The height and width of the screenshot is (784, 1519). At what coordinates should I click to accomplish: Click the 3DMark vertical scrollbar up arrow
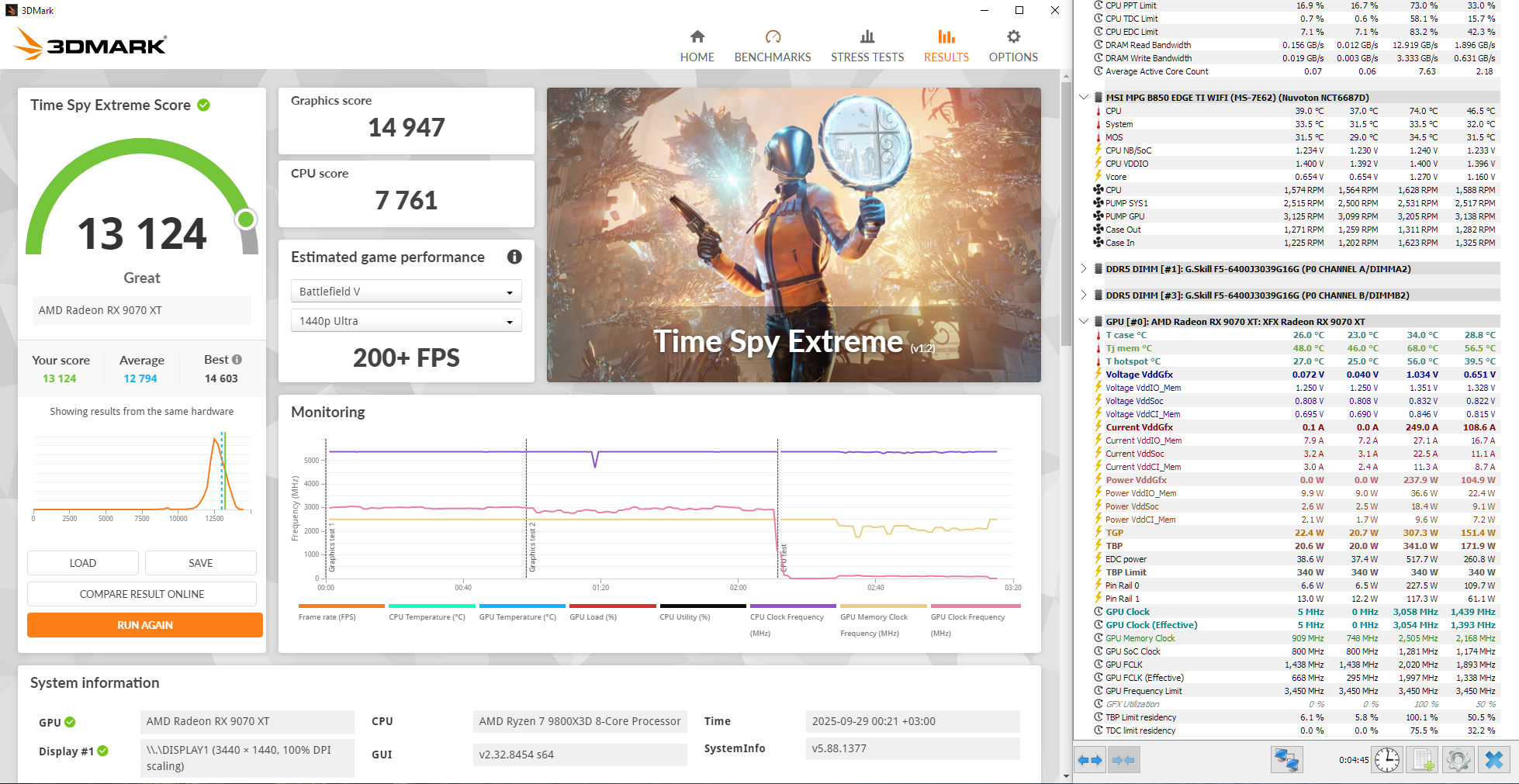tap(1066, 75)
